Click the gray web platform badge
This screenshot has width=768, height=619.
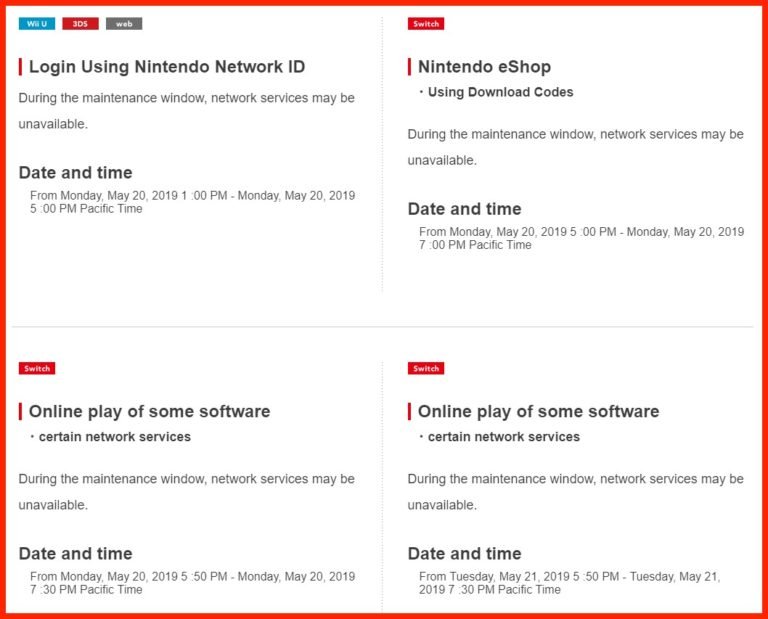tap(124, 23)
